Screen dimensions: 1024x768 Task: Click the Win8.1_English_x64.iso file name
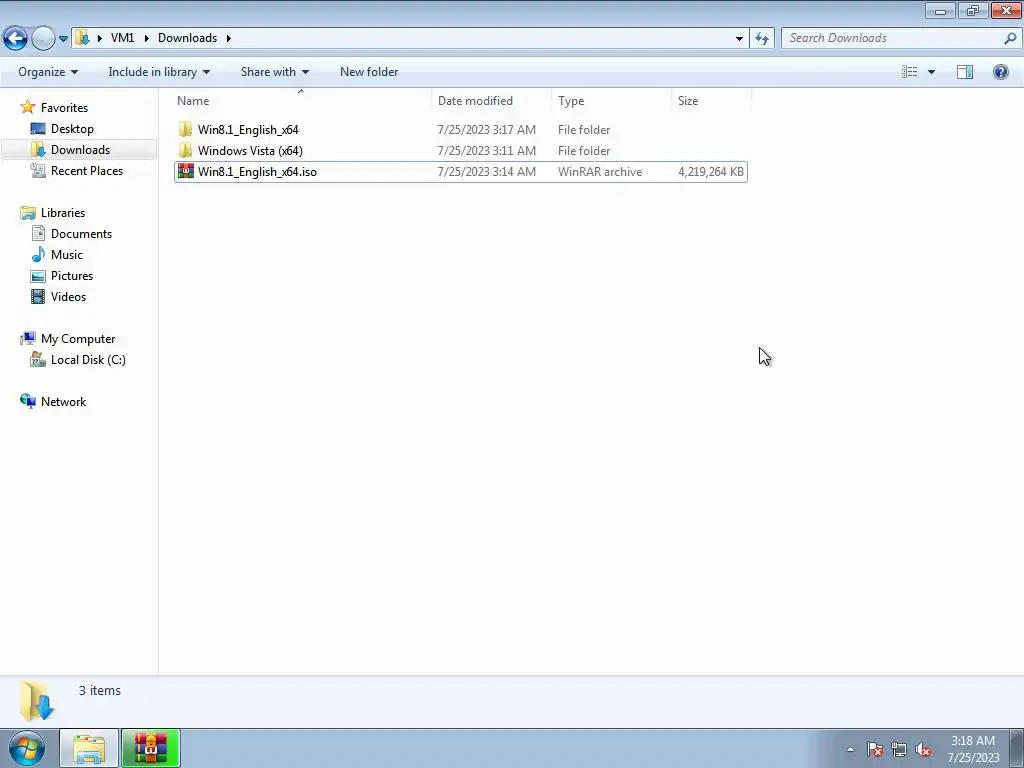click(x=257, y=172)
